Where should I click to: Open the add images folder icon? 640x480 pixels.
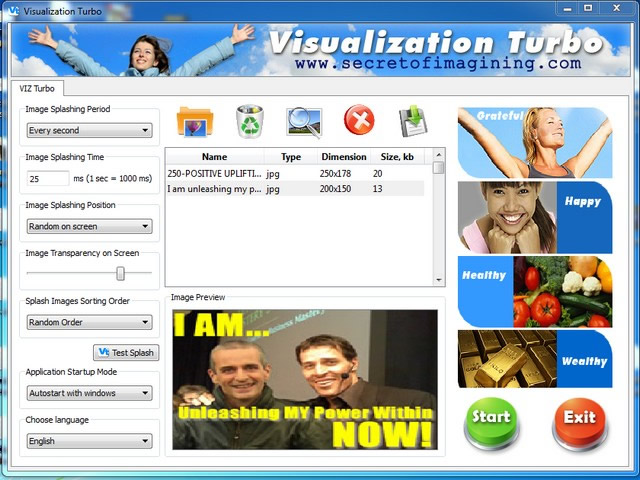[195, 122]
